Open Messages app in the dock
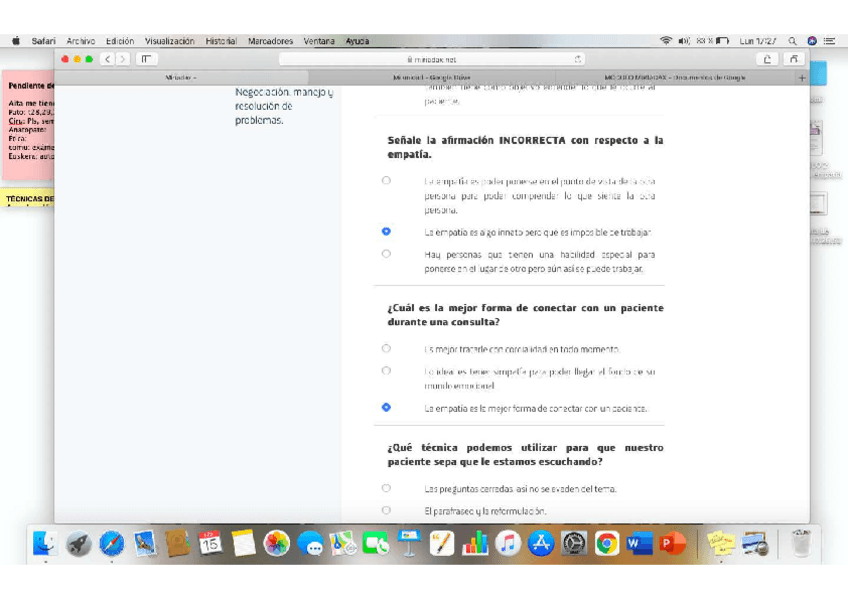Image resolution: width=848 pixels, height=599 pixels. tap(310, 543)
